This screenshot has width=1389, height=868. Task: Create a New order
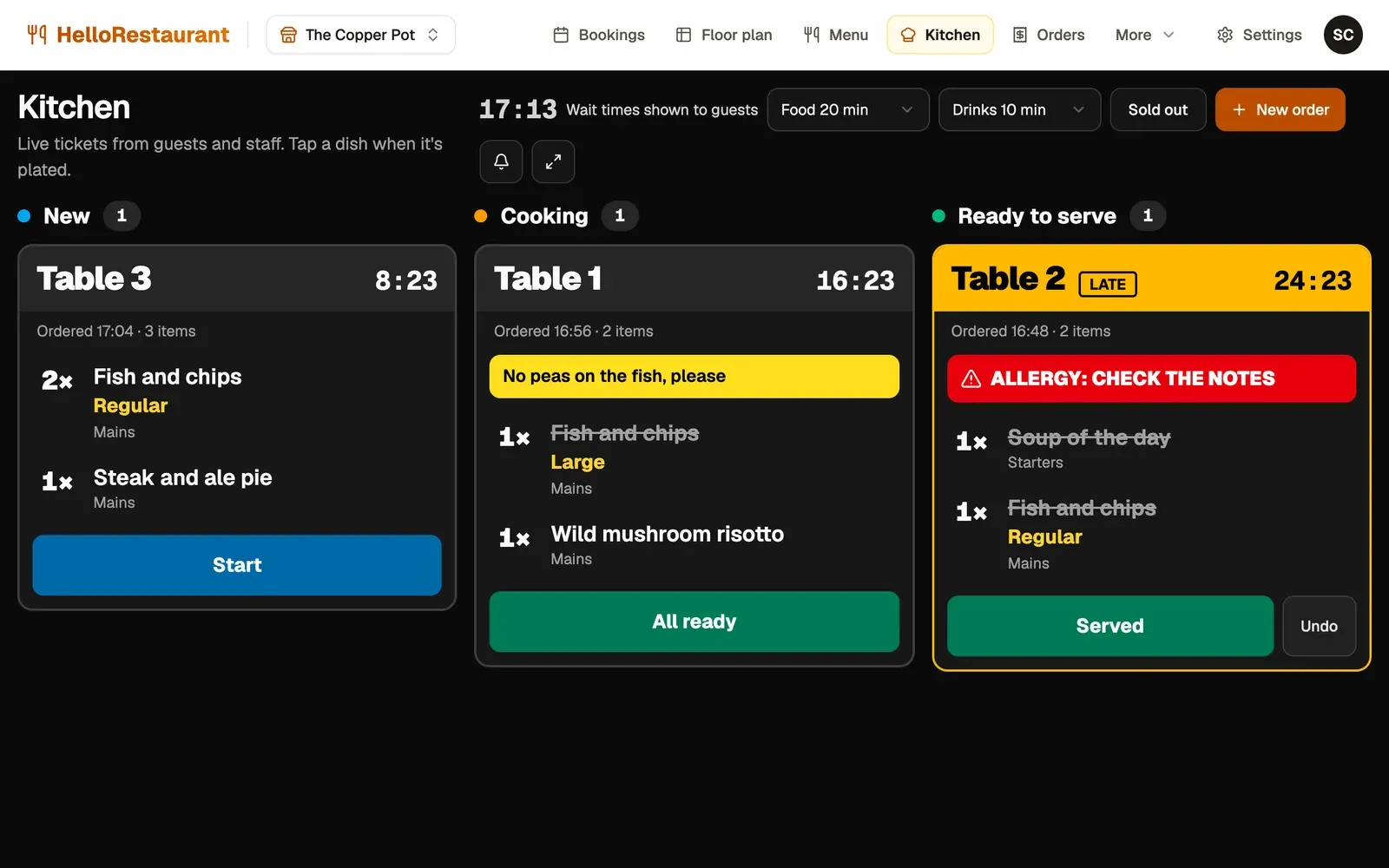pyautogui.click(x=1280, y=110)
